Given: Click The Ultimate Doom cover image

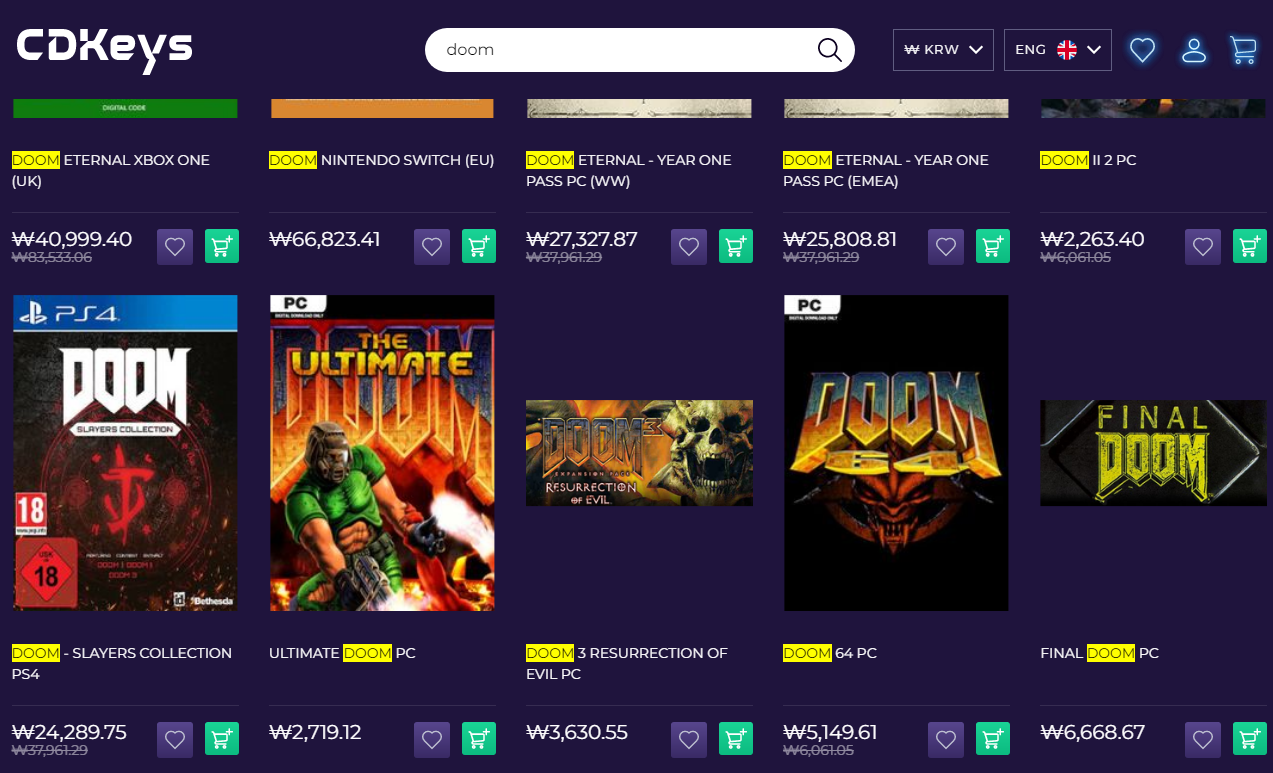Looking at the screenshot, I should 382,453.
